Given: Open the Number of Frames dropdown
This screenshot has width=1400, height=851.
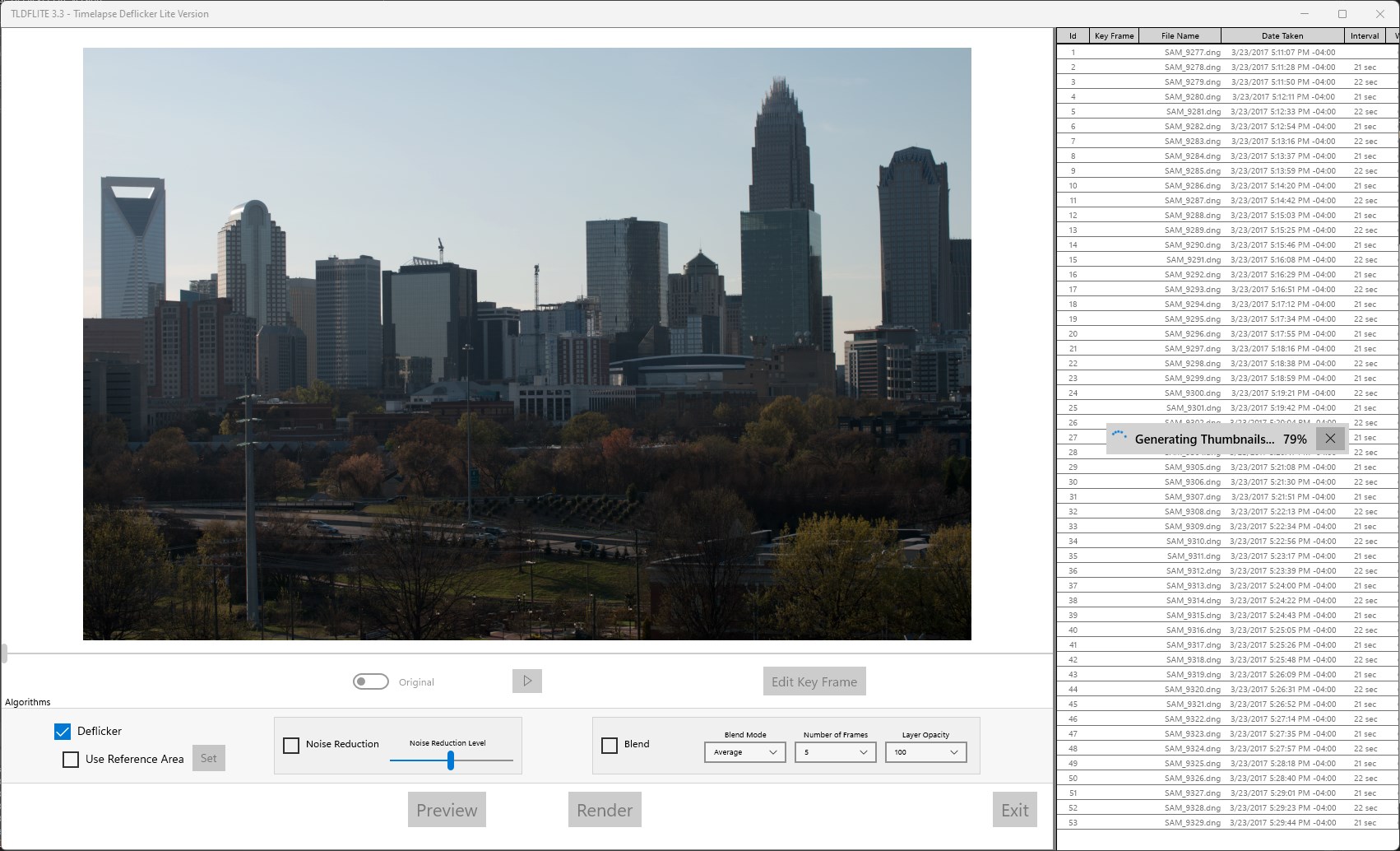Looking at the screenshot, I should click(x=836, y=752).
